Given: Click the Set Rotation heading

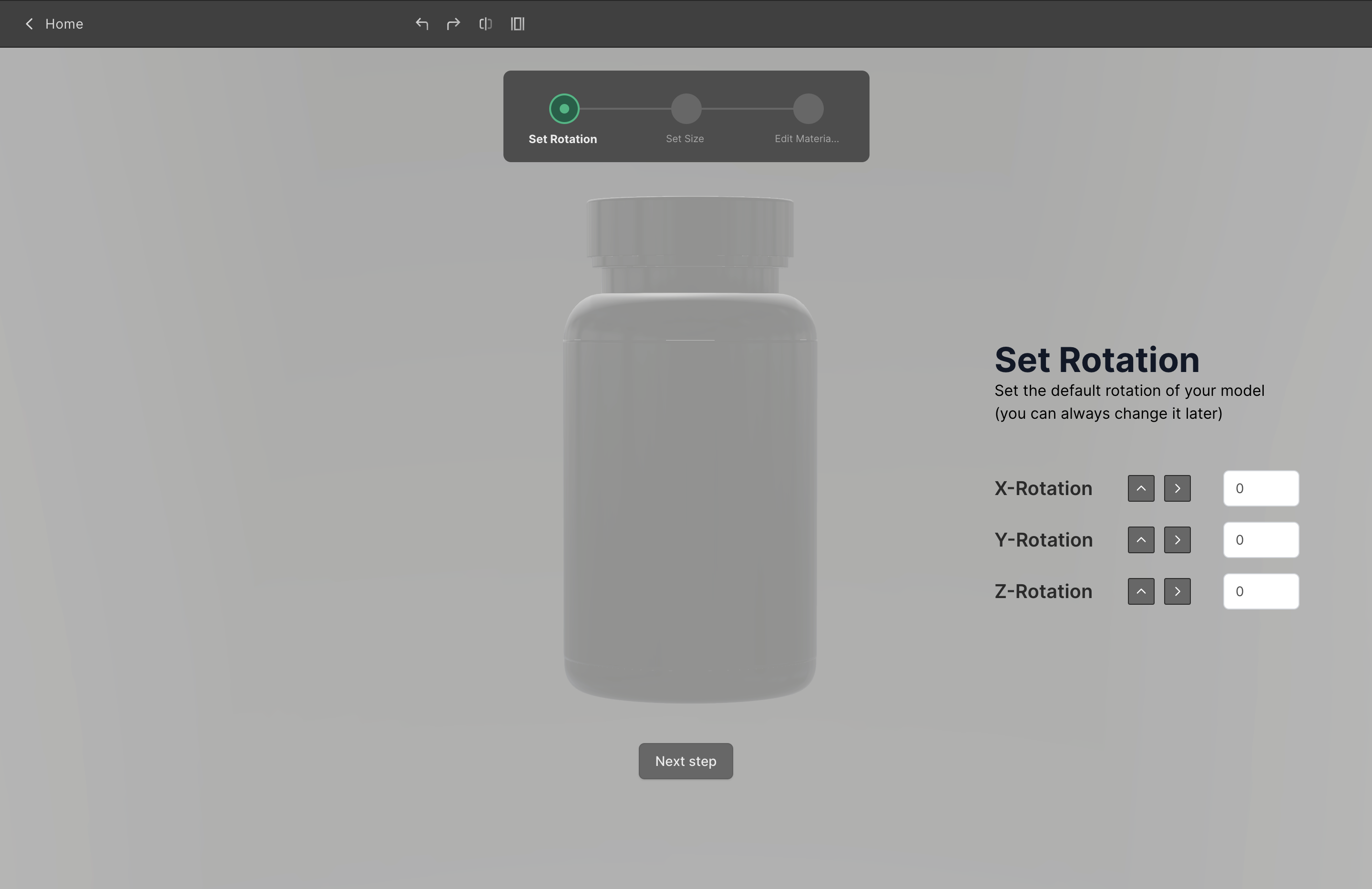Looking at the screenshot, I should point(1097,360).
